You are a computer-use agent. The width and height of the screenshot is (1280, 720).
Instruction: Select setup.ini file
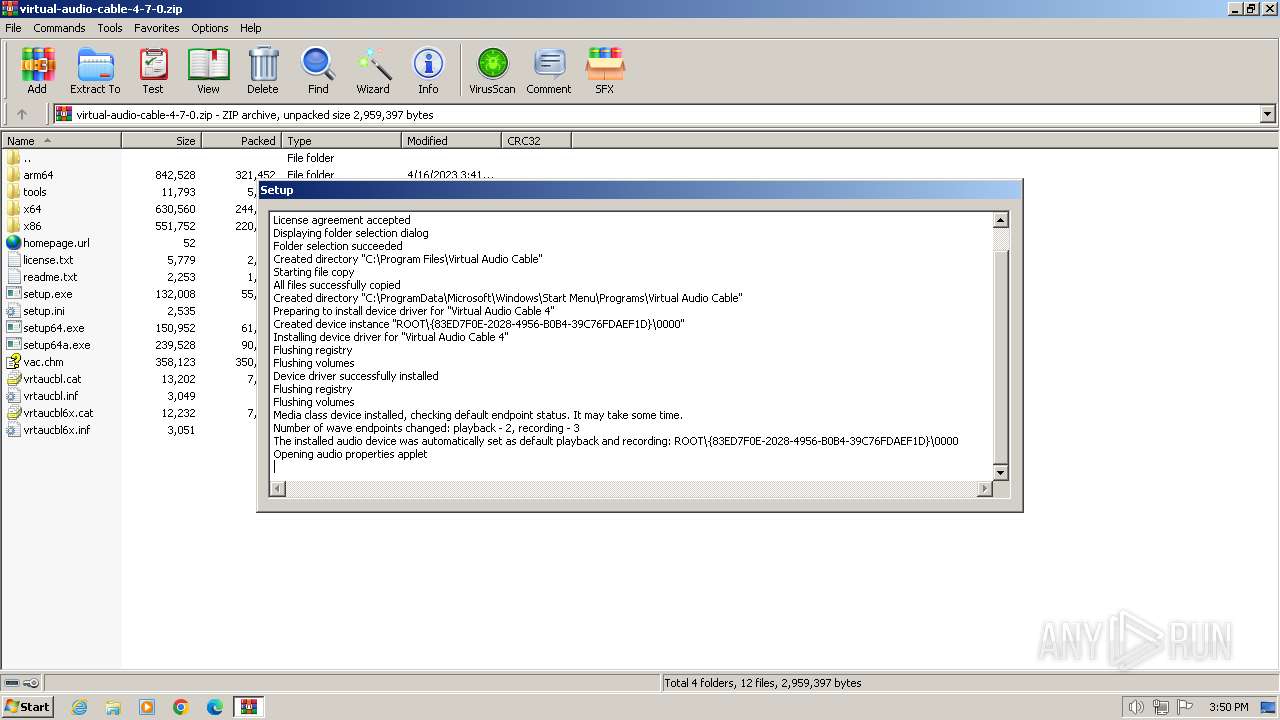(x=44, y=311)
